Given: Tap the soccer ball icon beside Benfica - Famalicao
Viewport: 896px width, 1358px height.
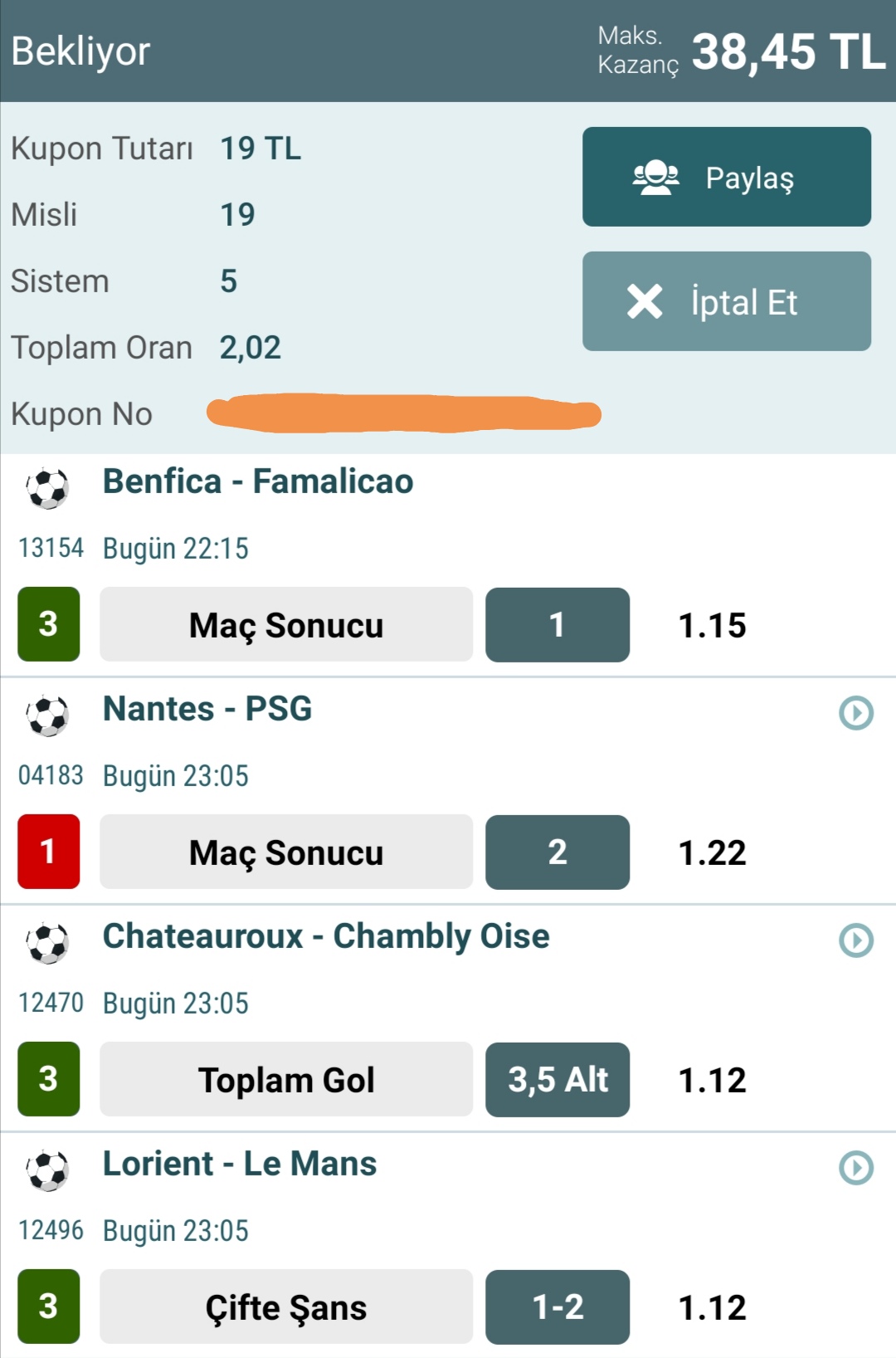Looking at the screenshot, I should coord(48,488).
